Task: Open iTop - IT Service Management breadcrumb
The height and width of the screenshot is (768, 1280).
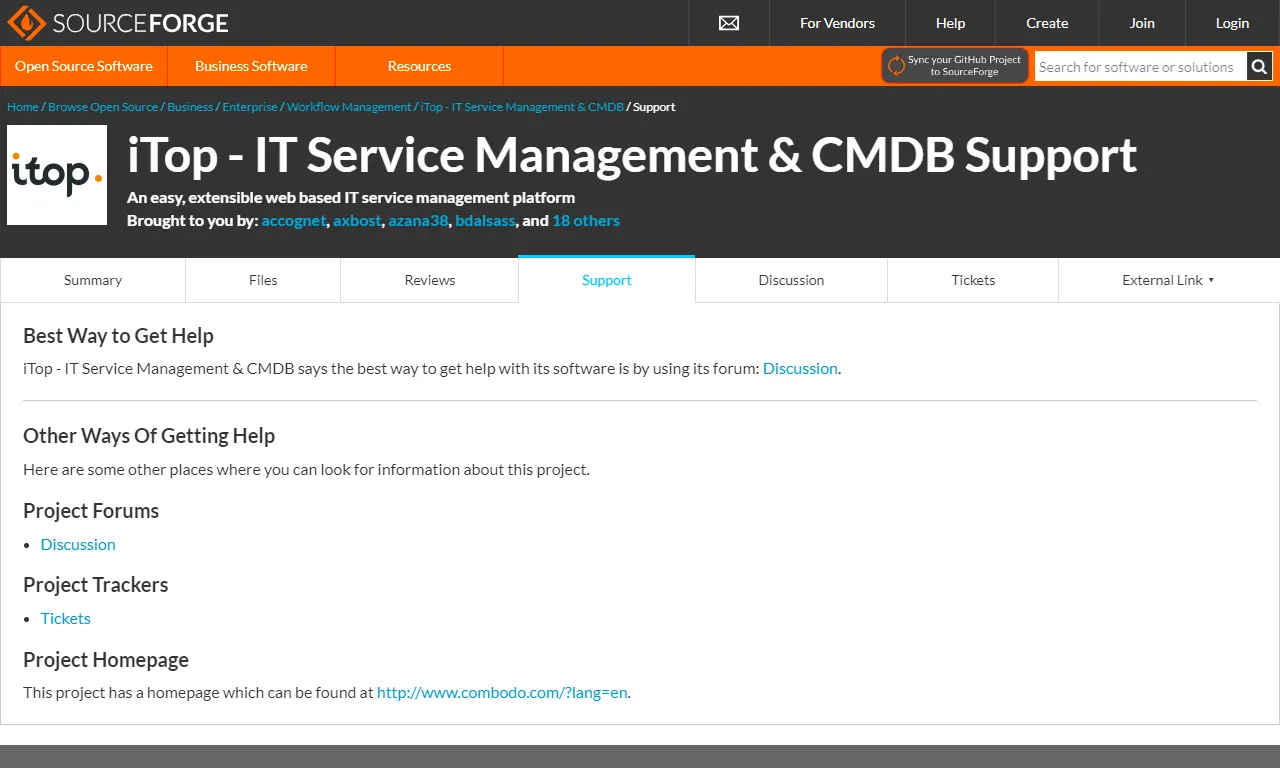Action: click(x=522, y=107)
